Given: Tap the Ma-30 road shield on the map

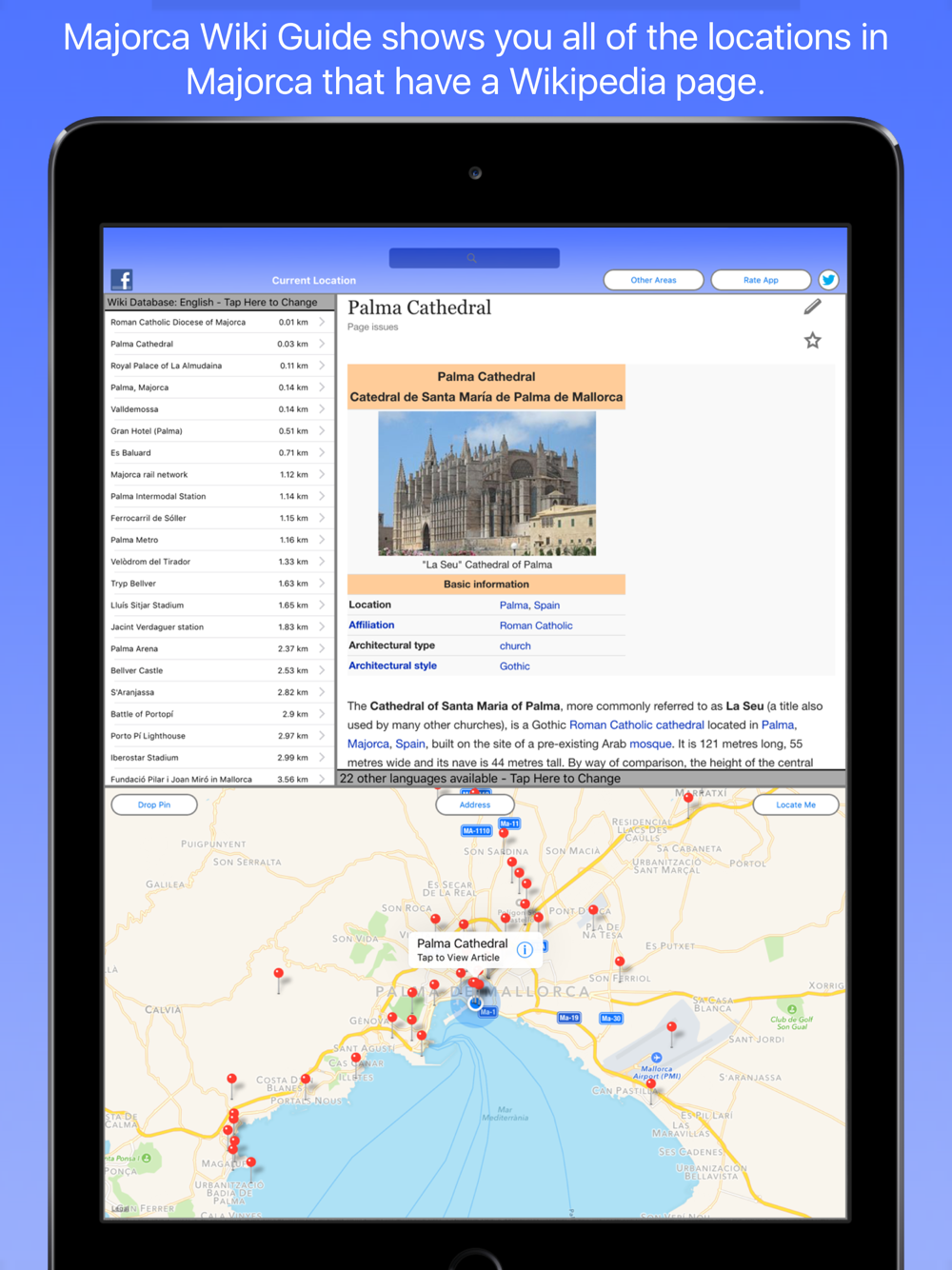Looking at the screenshot, I should tap(610, 1019).
